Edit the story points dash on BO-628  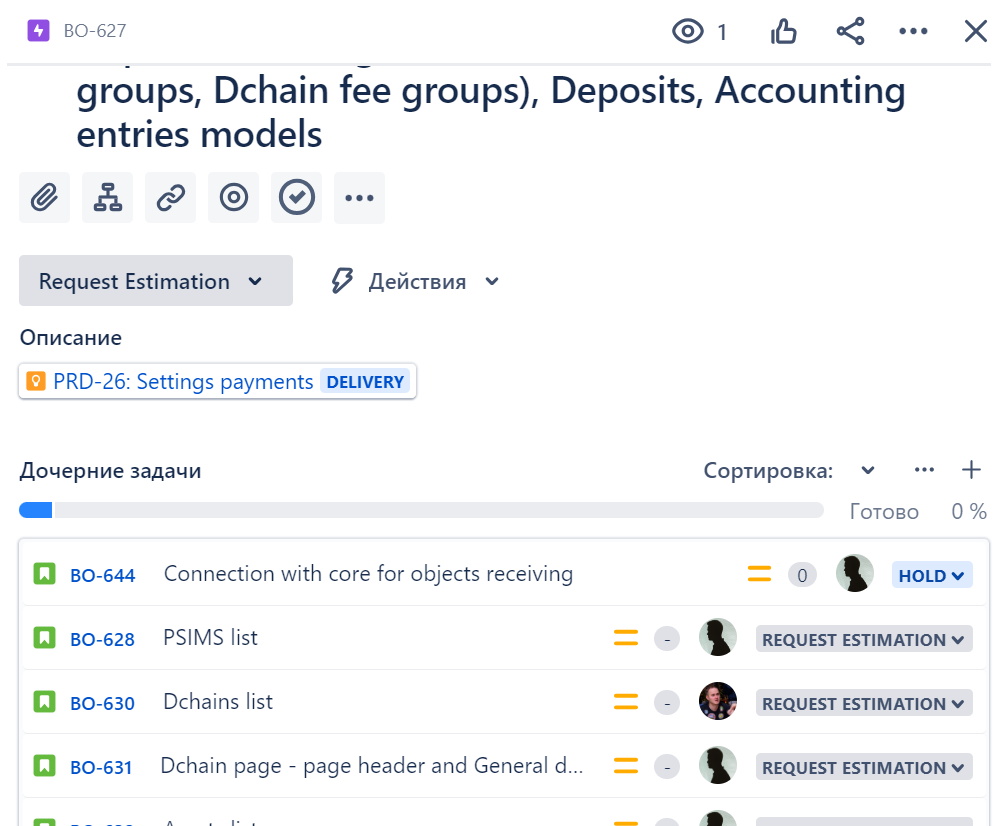667,639
